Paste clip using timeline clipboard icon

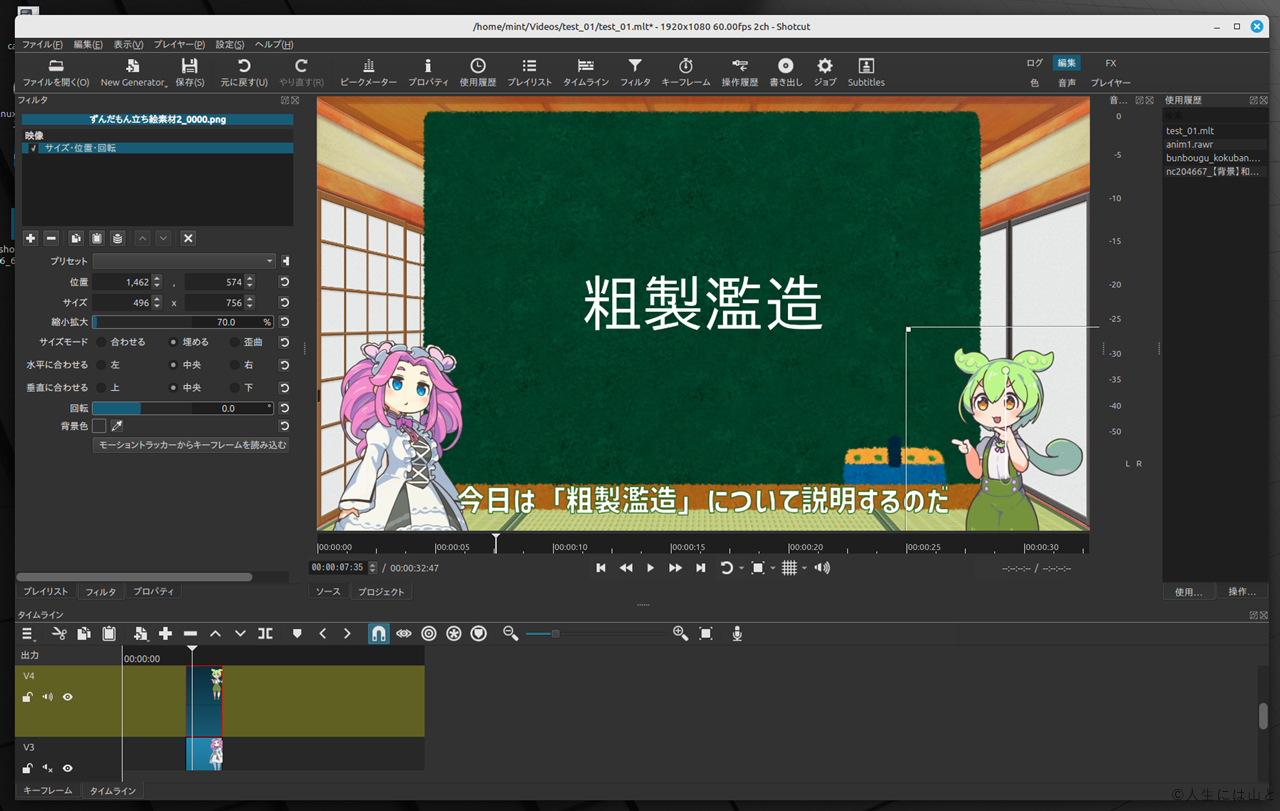[109, 633]
